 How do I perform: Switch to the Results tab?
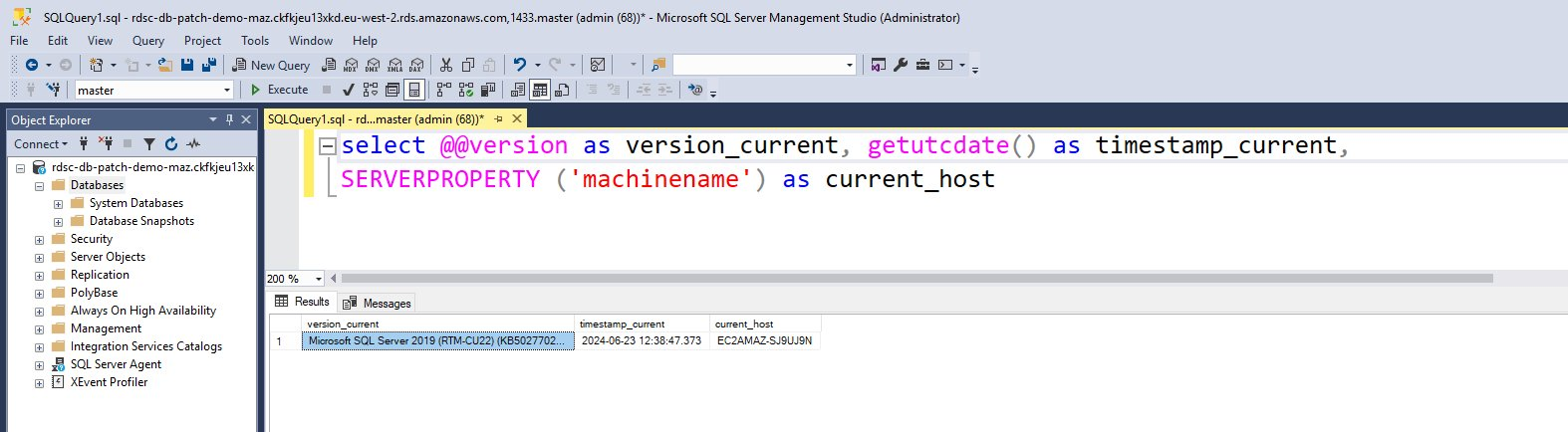(x=303, y=302)
